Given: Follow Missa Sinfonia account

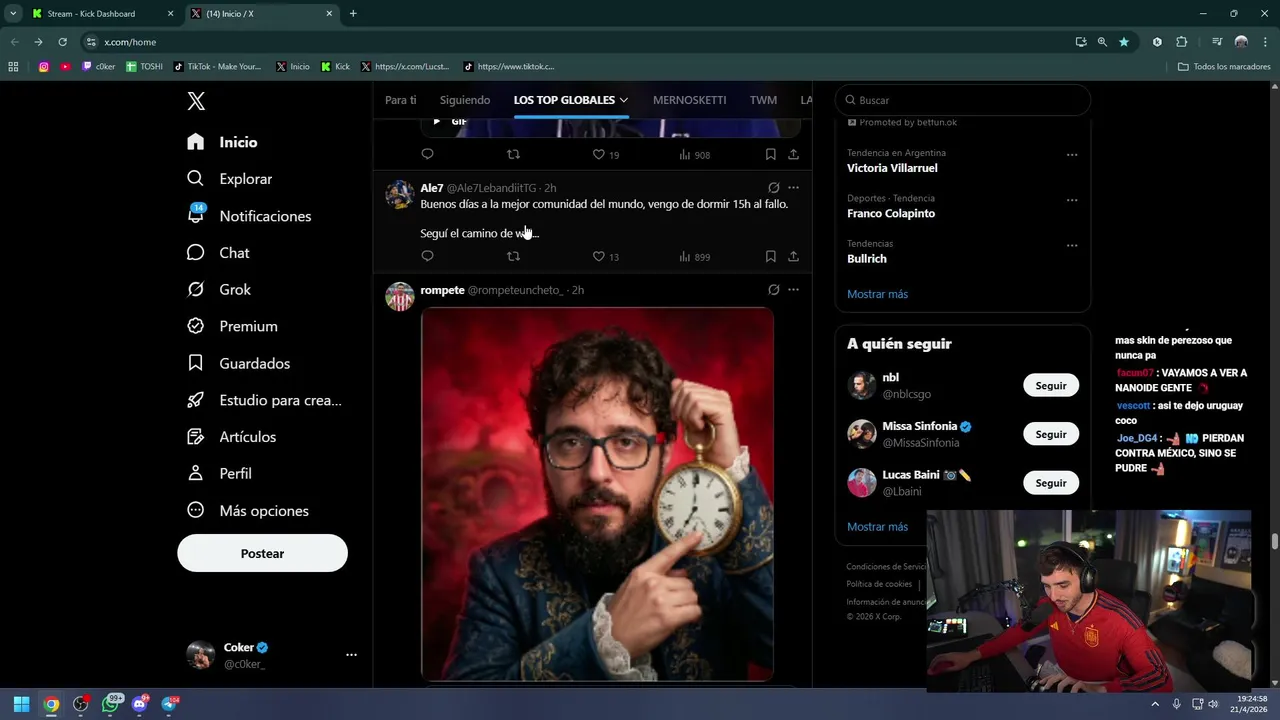Looking at the screenshot, I should click(1050, 434).
